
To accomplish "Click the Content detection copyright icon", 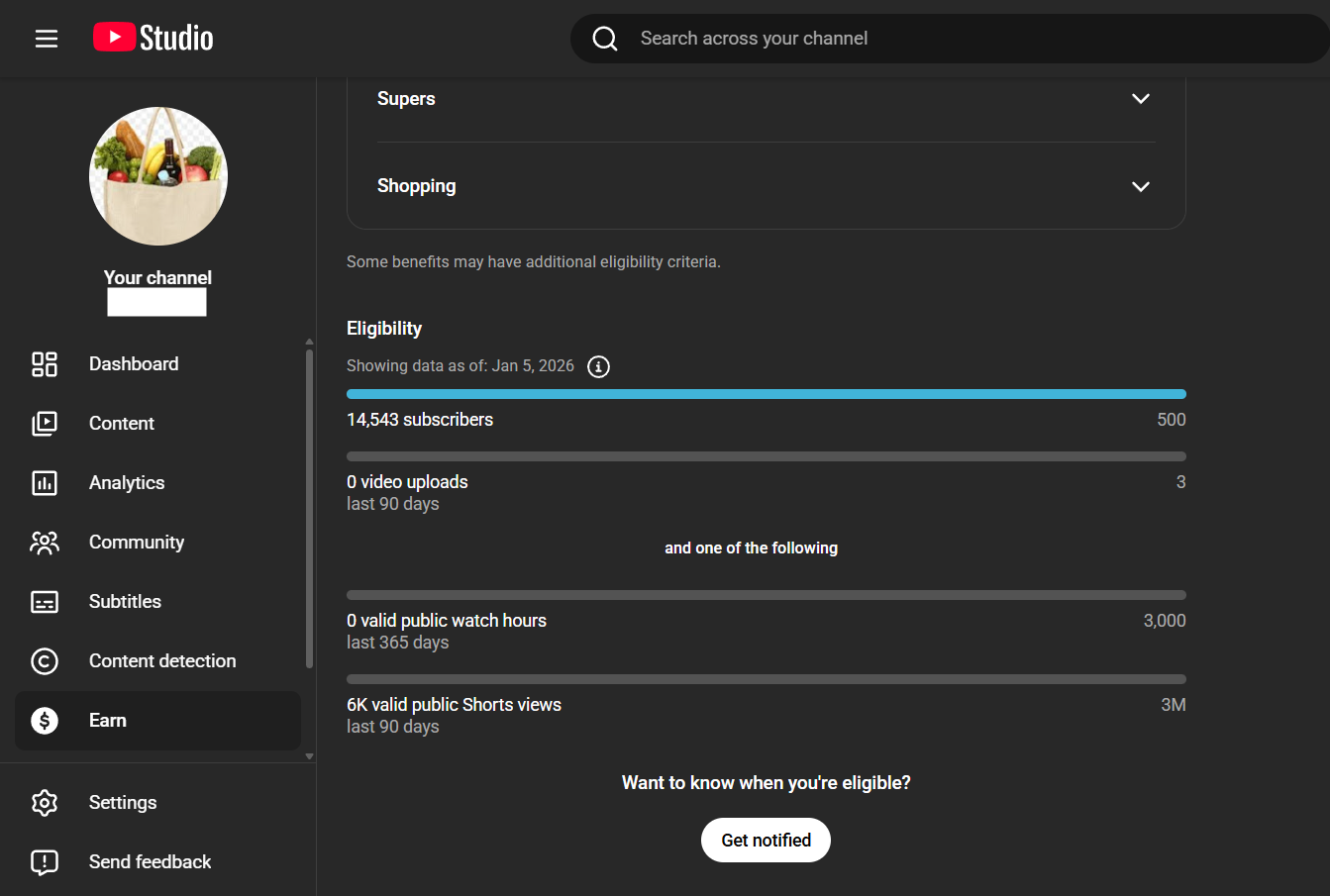I will [x=45, y=661].
